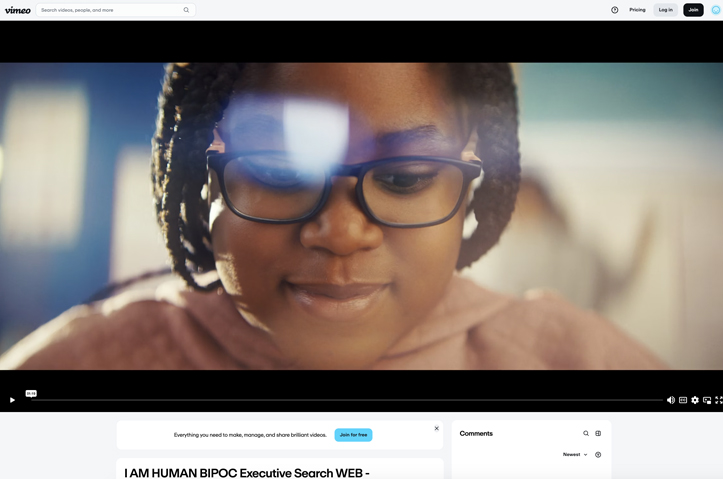
Task: Click the circular icon next to Newest
Action: (598, 455)
